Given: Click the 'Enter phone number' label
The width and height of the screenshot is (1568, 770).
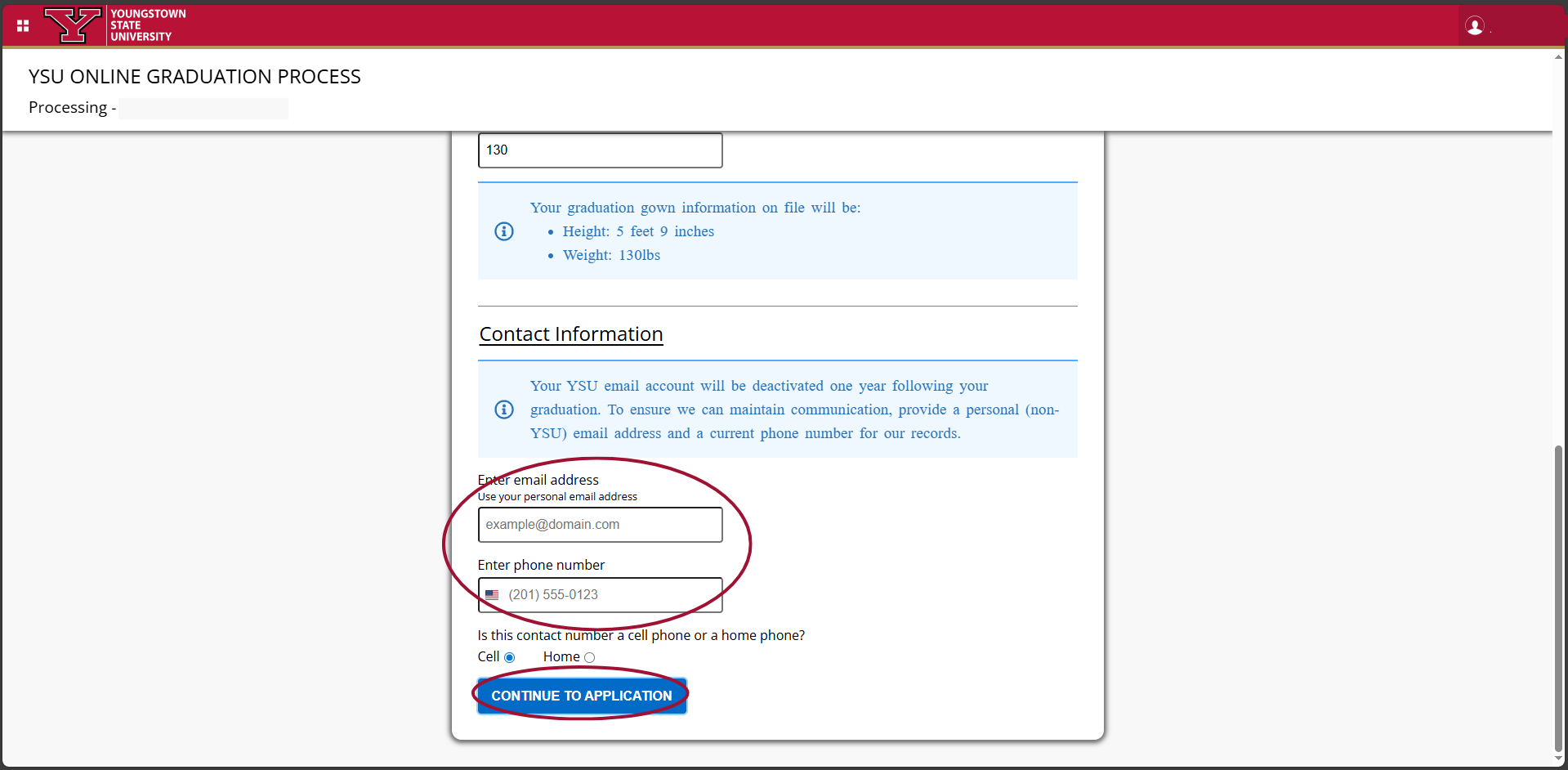Looking at the screenshot, I should [541, 565].
